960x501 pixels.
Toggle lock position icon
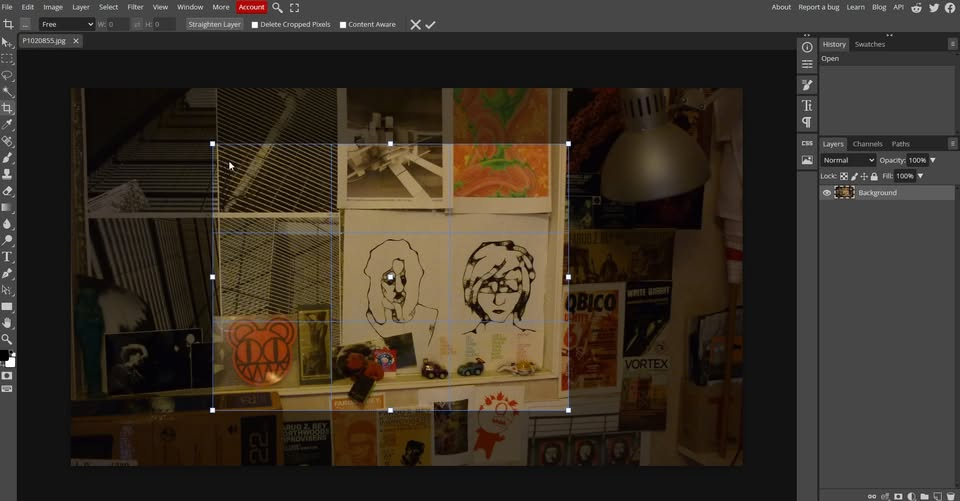864,176
